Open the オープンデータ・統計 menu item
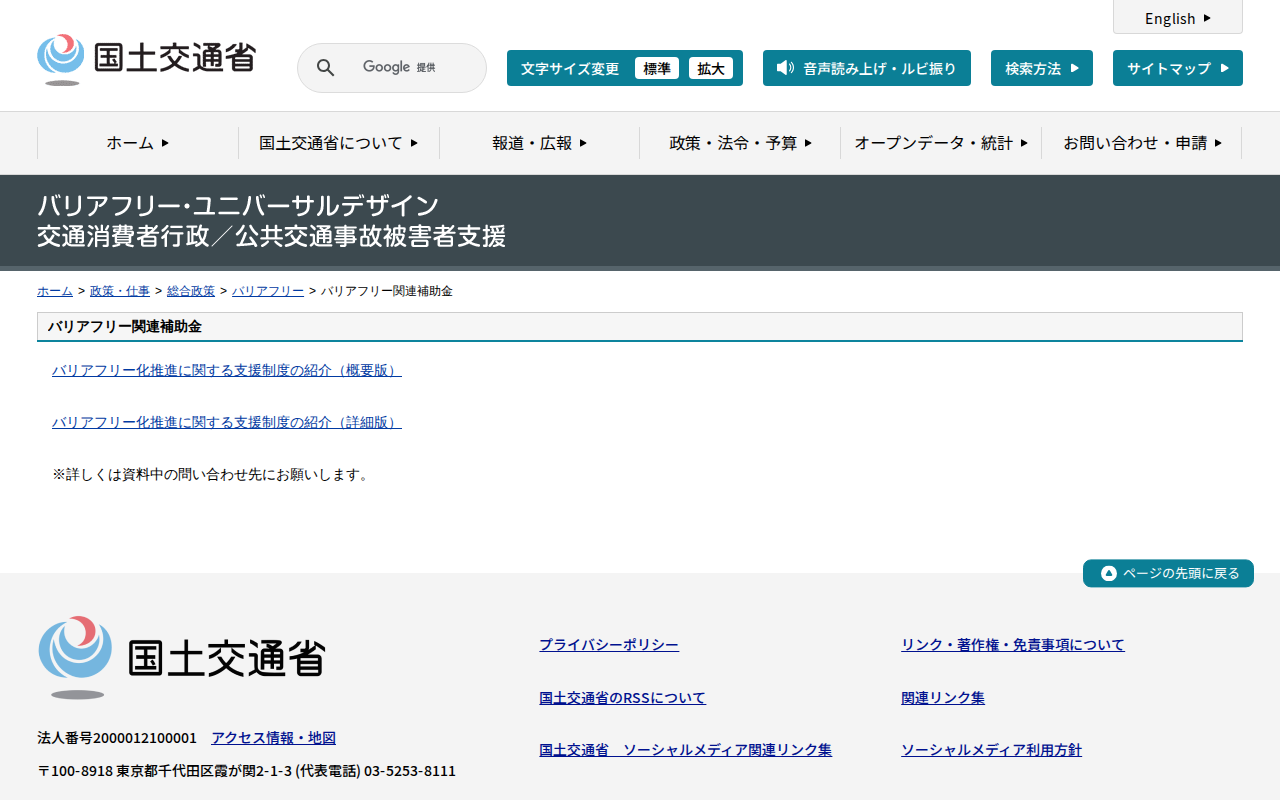 (940, 143)
